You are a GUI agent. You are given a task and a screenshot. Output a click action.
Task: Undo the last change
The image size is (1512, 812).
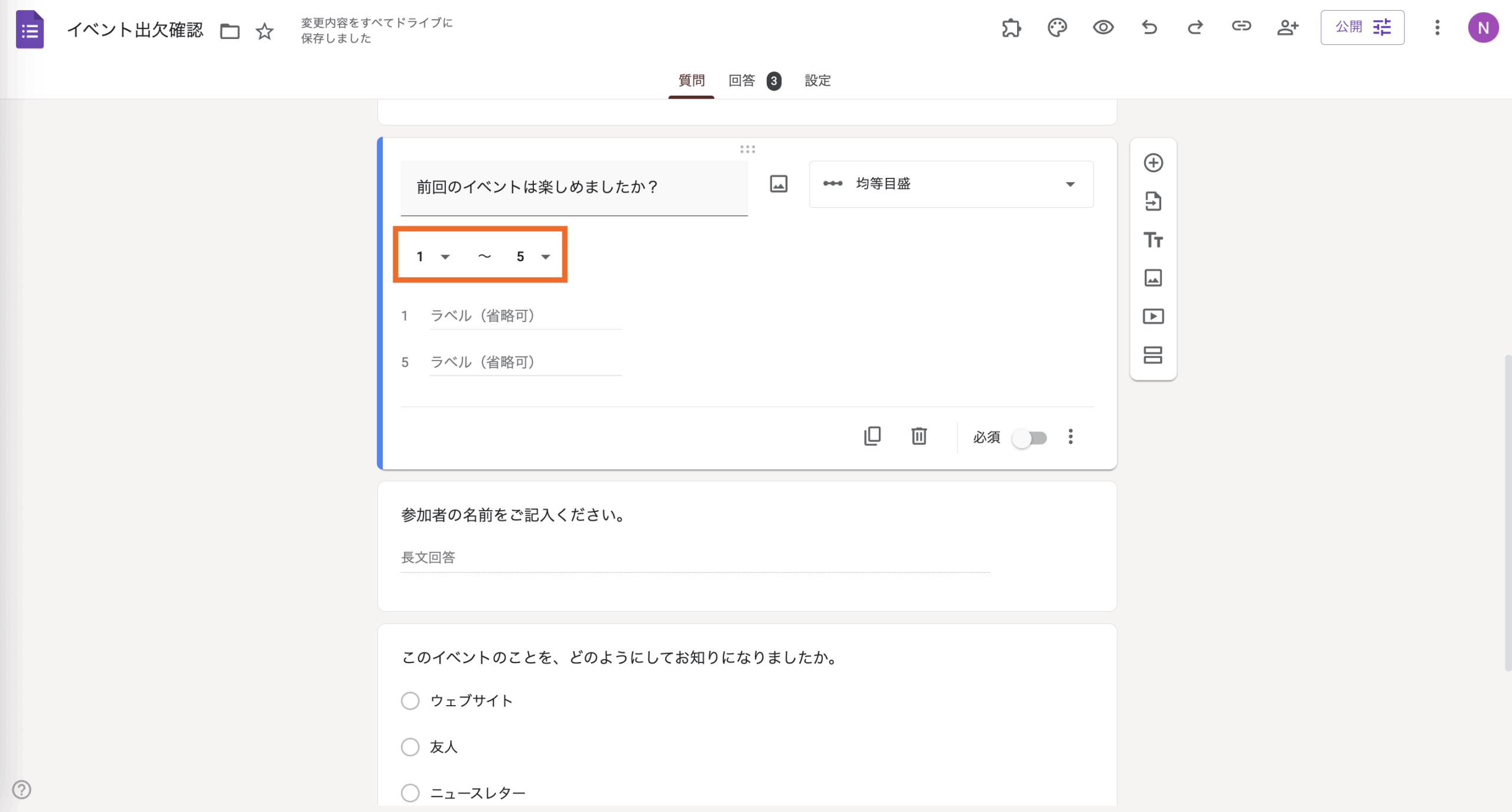1149,27
